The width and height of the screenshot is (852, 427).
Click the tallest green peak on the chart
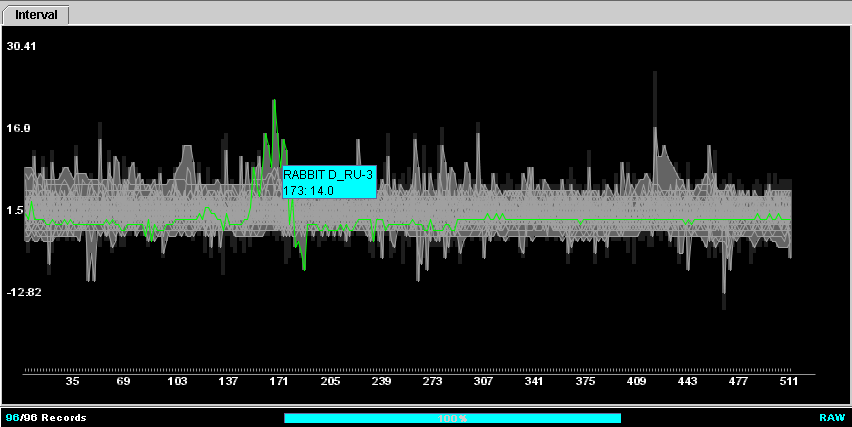(274, 102)
